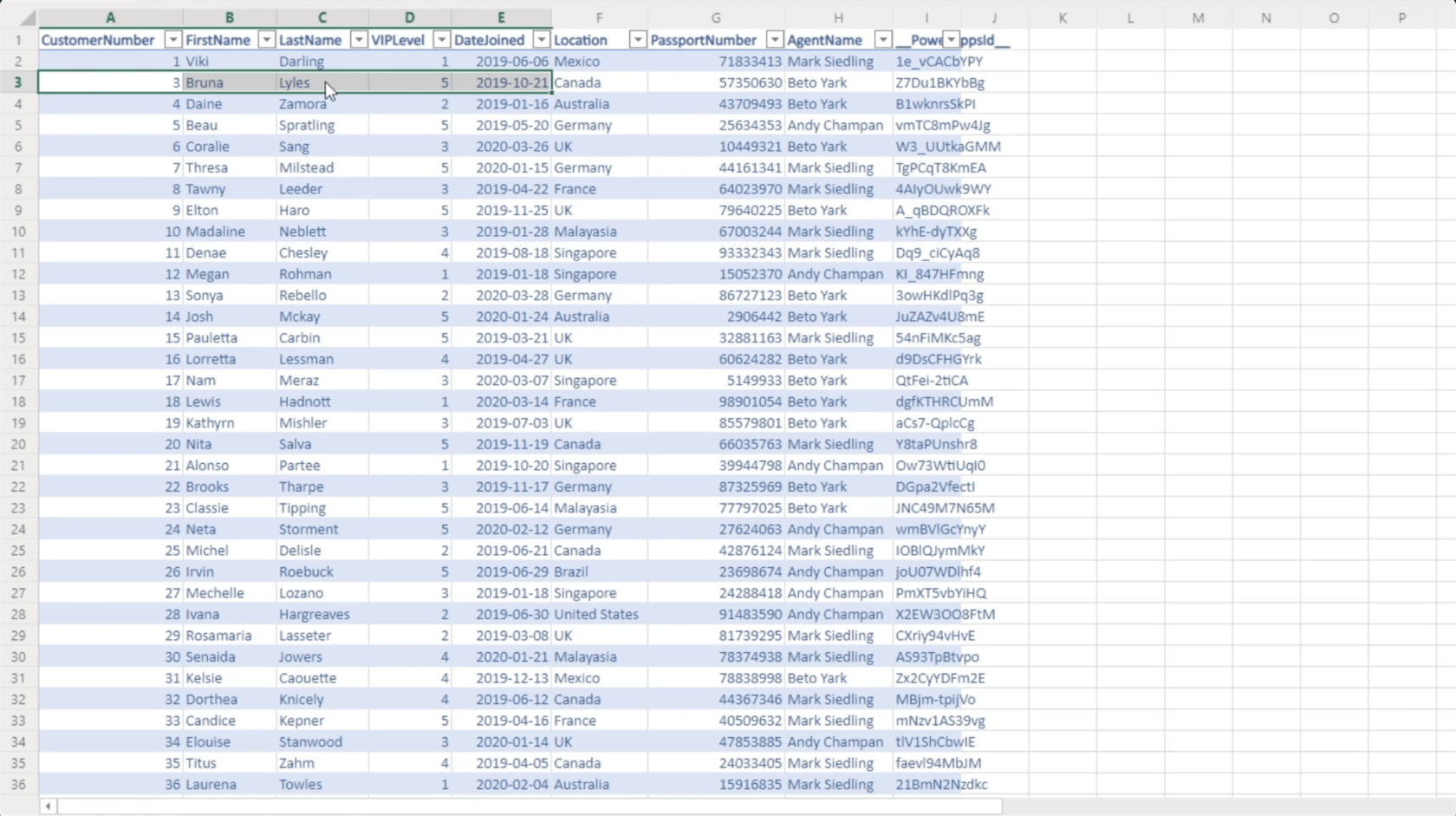Click the cell containing Hargreaves

[x=315, y=614]
